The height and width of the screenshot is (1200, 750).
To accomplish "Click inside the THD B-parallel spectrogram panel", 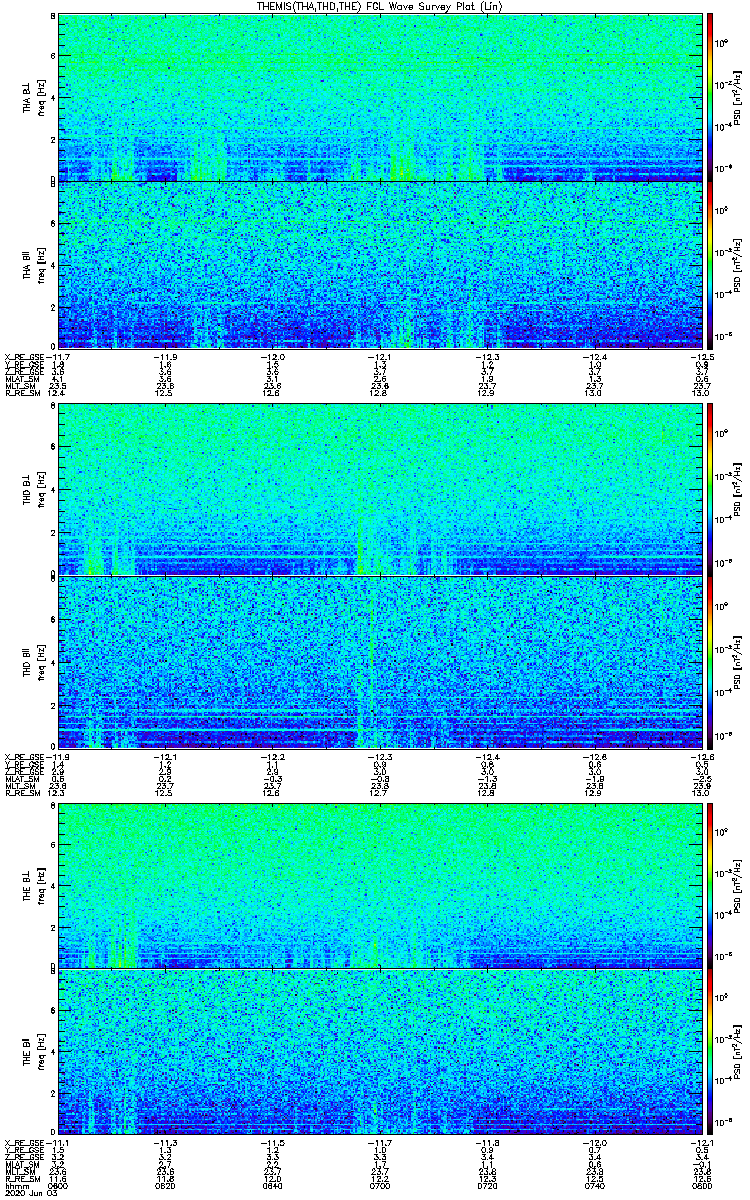I will [x=380, y=661].
